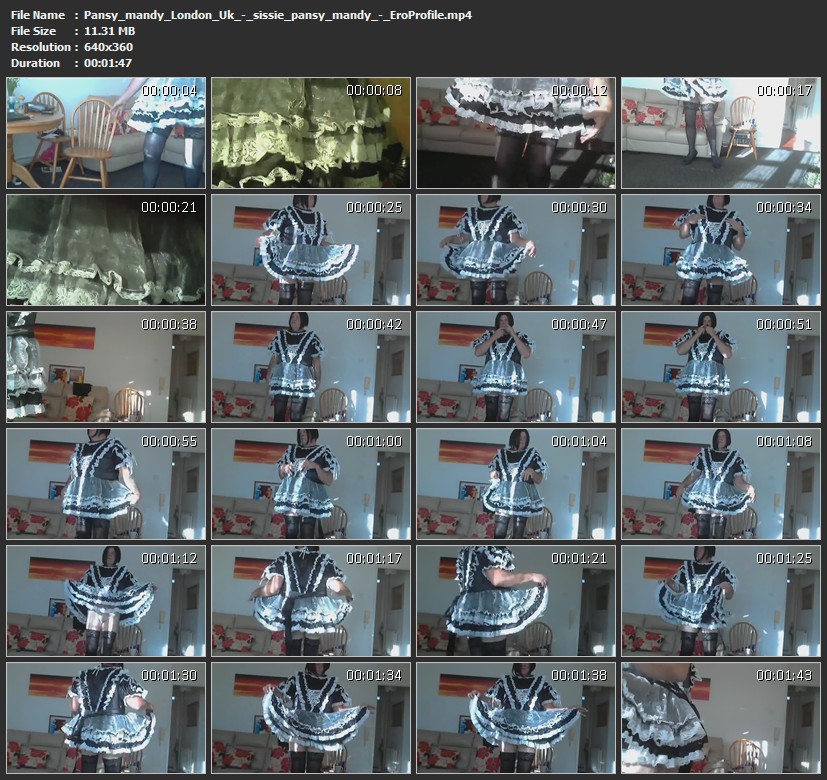Click the thumbnail stamped 00:00:04

[x=106, y=133]
